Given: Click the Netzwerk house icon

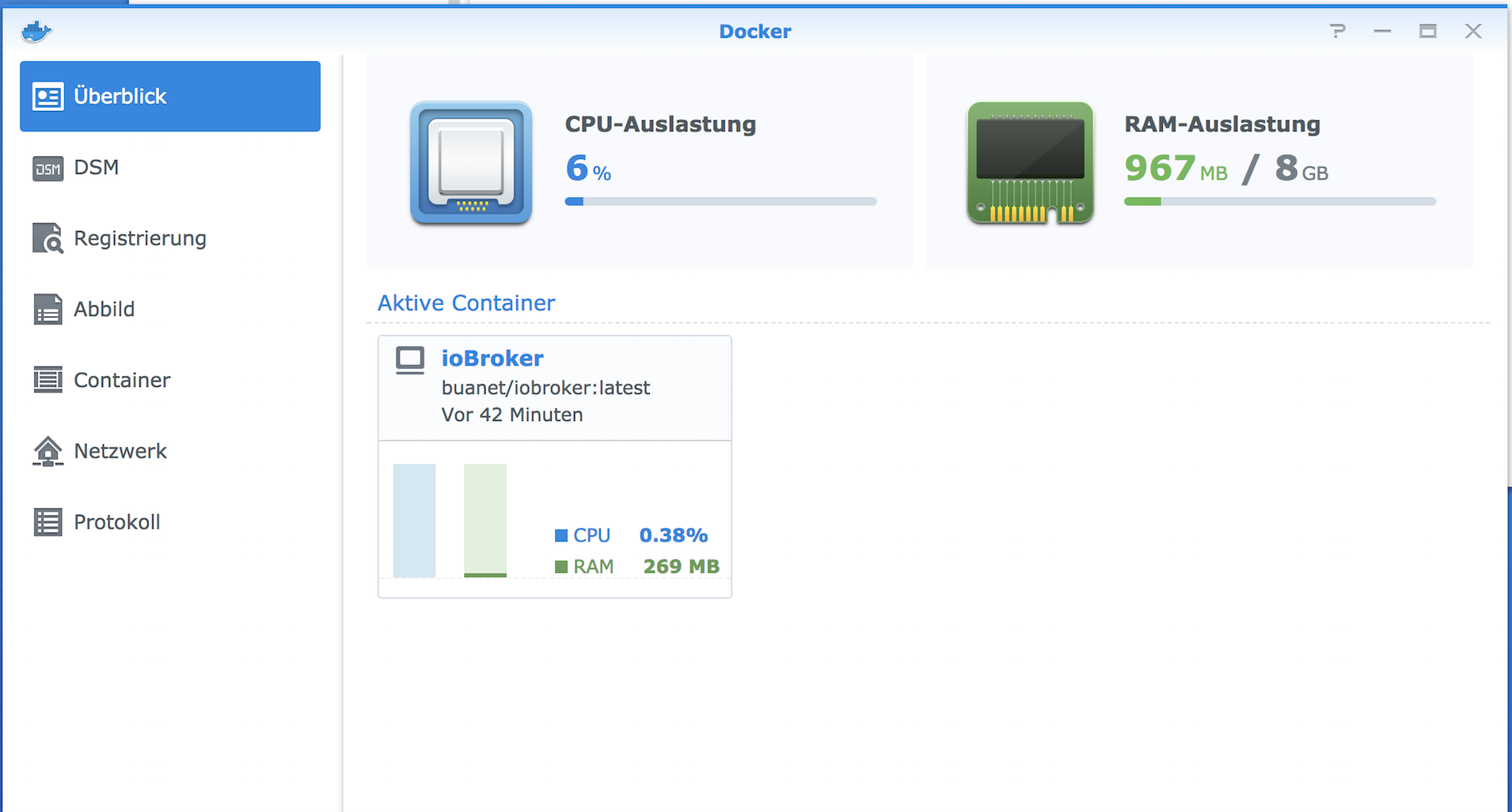Looking at the screenshot, I should coord(47,451).
